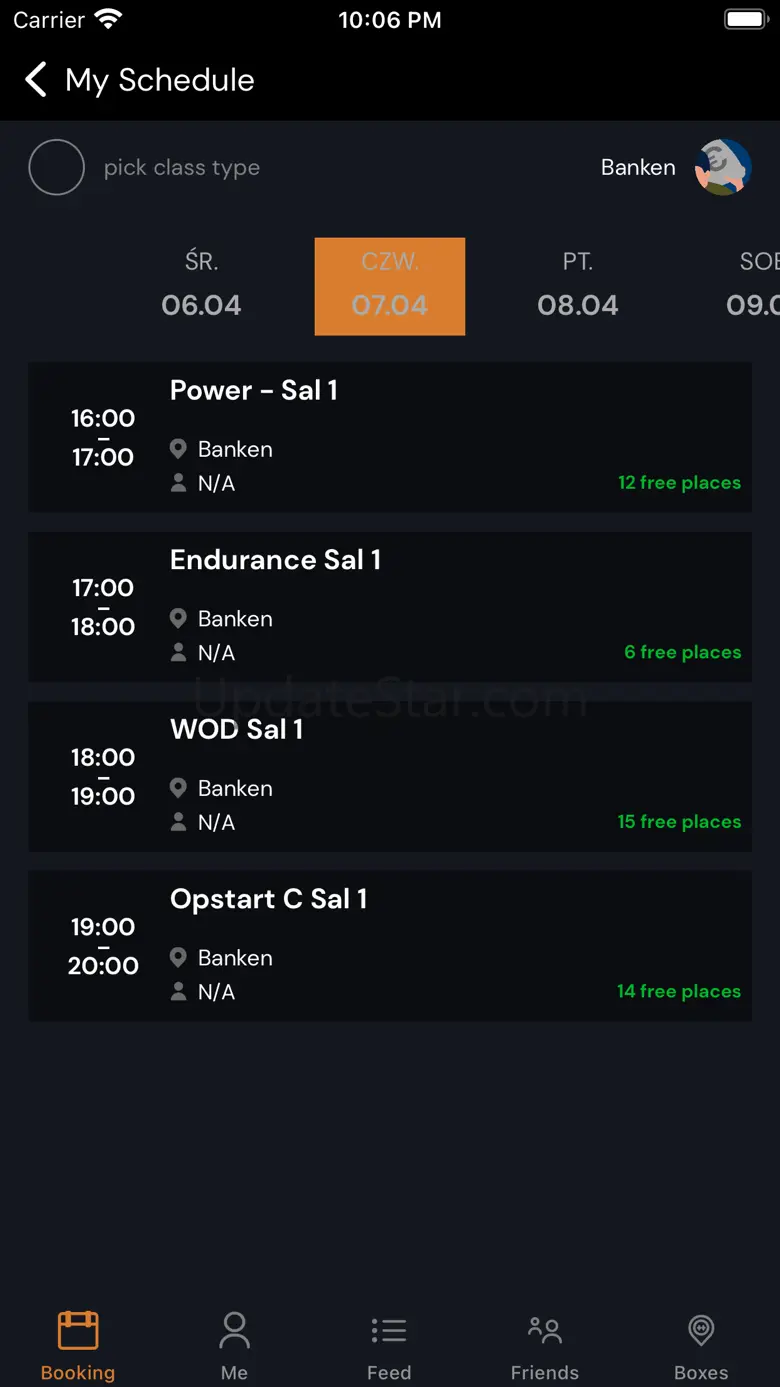Tap the back arrow beside My Schedule
The image size is (780, 1387).
tap(36, 80)
